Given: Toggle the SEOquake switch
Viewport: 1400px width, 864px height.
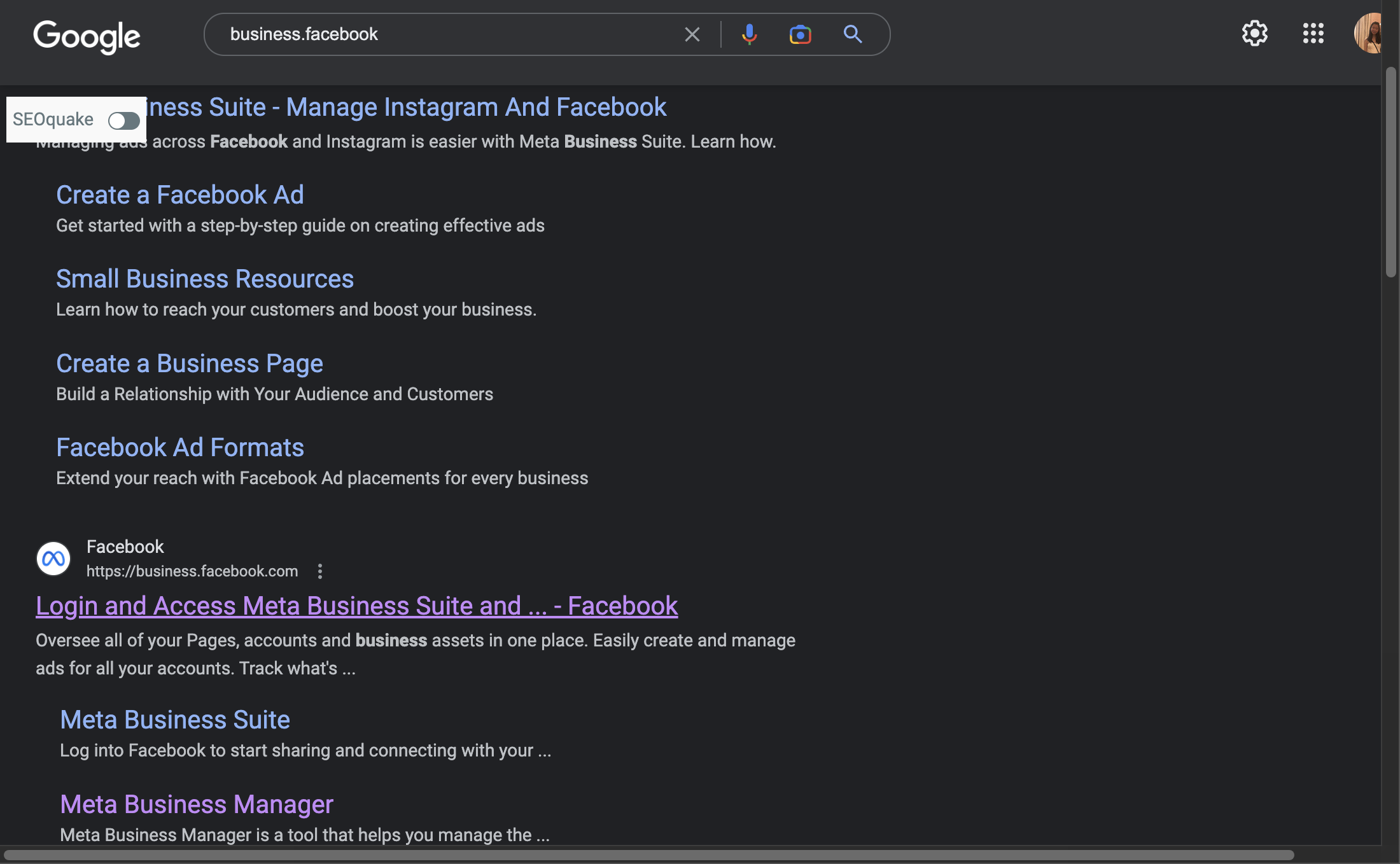Looking at the screenshot, I should click(x=123, y=120).
